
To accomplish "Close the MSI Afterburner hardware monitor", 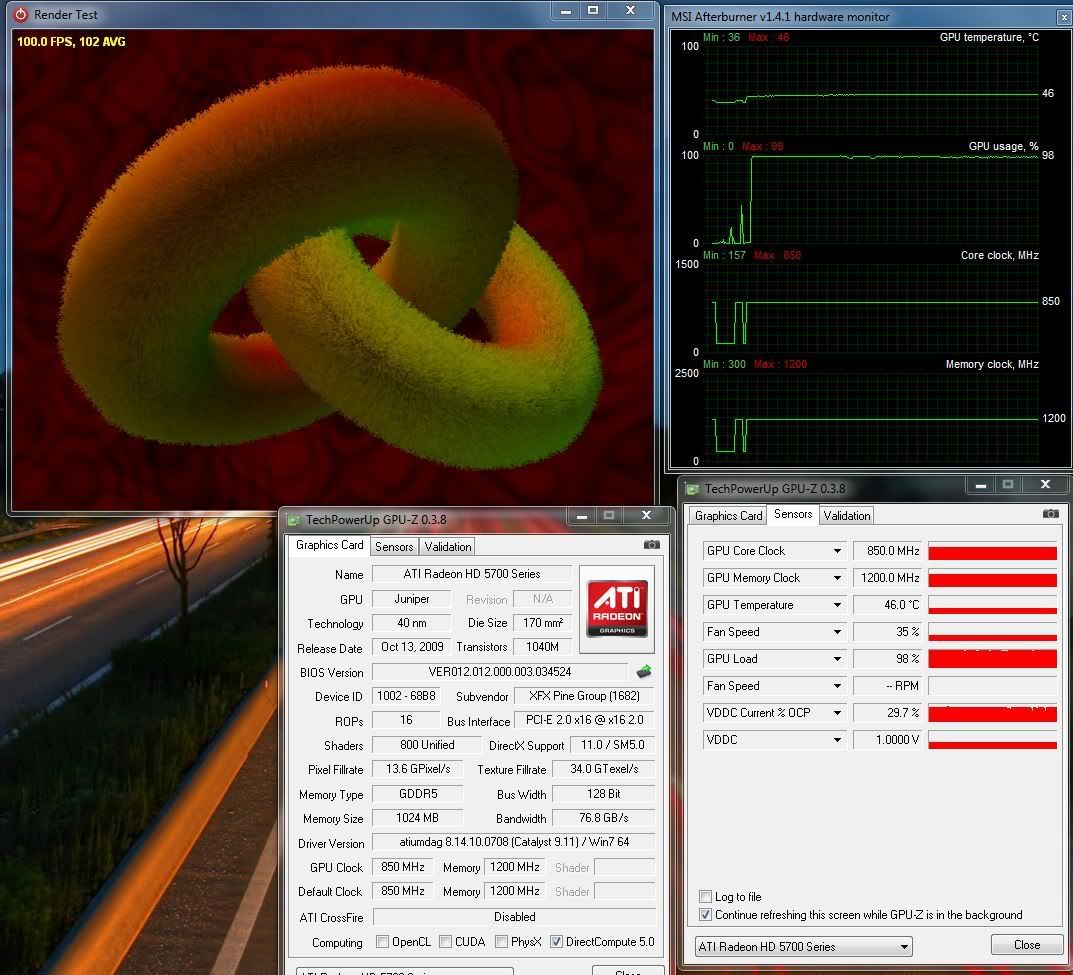I will (x=1065, y=18).
